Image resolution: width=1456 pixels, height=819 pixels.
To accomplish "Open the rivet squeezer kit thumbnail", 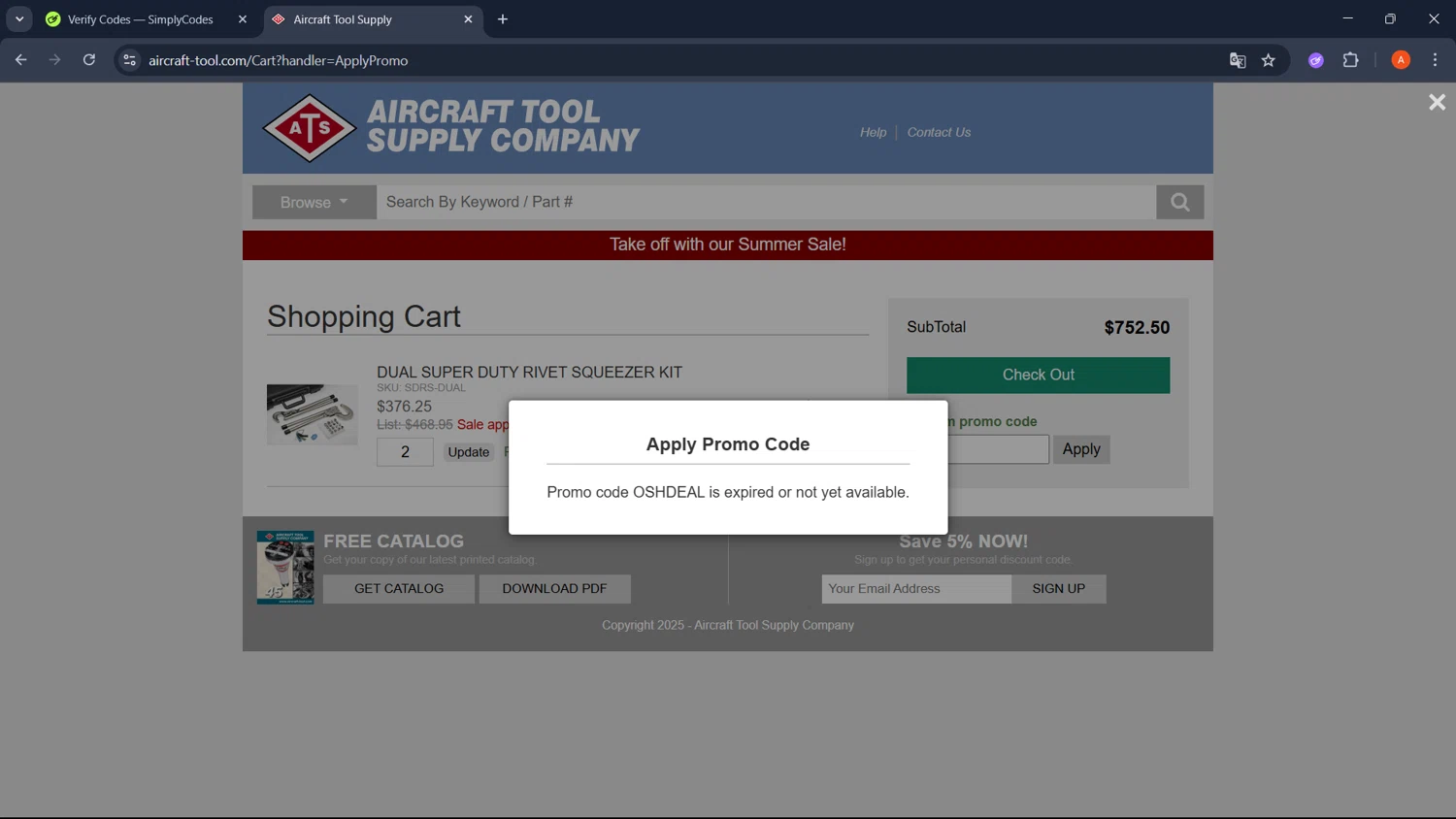I will (312, 414).
